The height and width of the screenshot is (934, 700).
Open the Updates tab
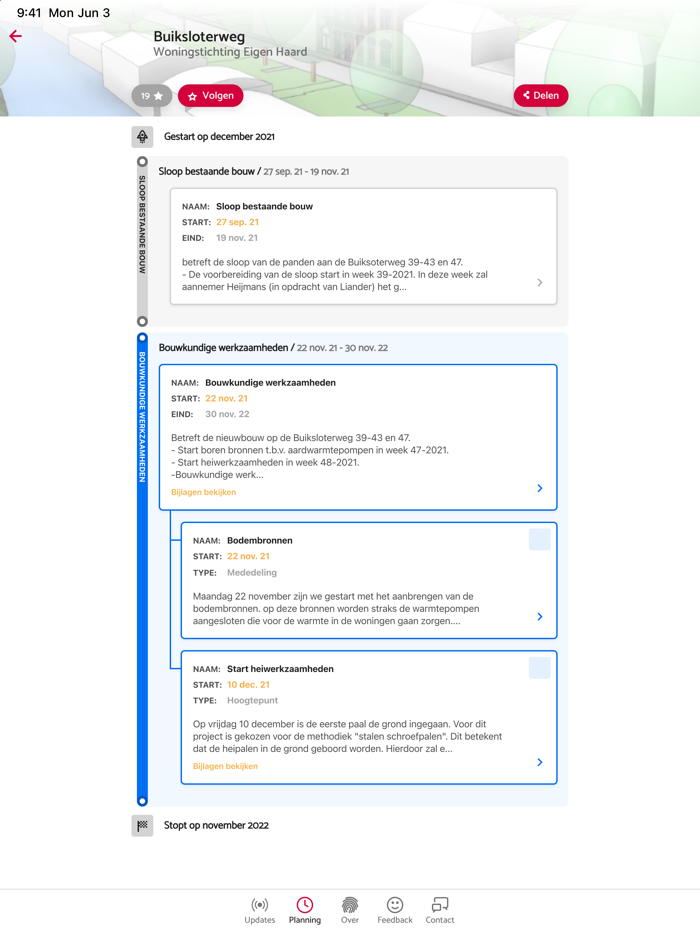(x=260, y=910)
